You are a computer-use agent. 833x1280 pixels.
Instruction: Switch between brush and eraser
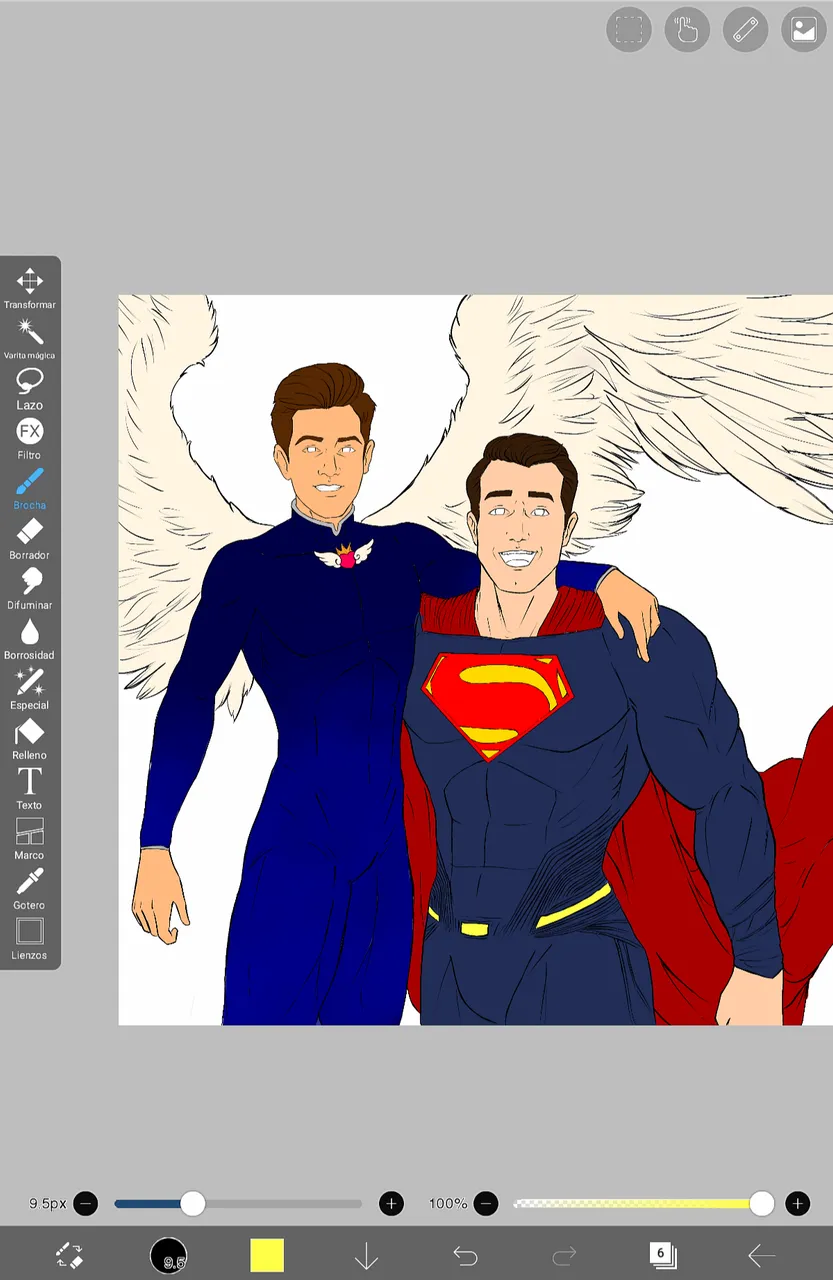tap(69, 1255)
